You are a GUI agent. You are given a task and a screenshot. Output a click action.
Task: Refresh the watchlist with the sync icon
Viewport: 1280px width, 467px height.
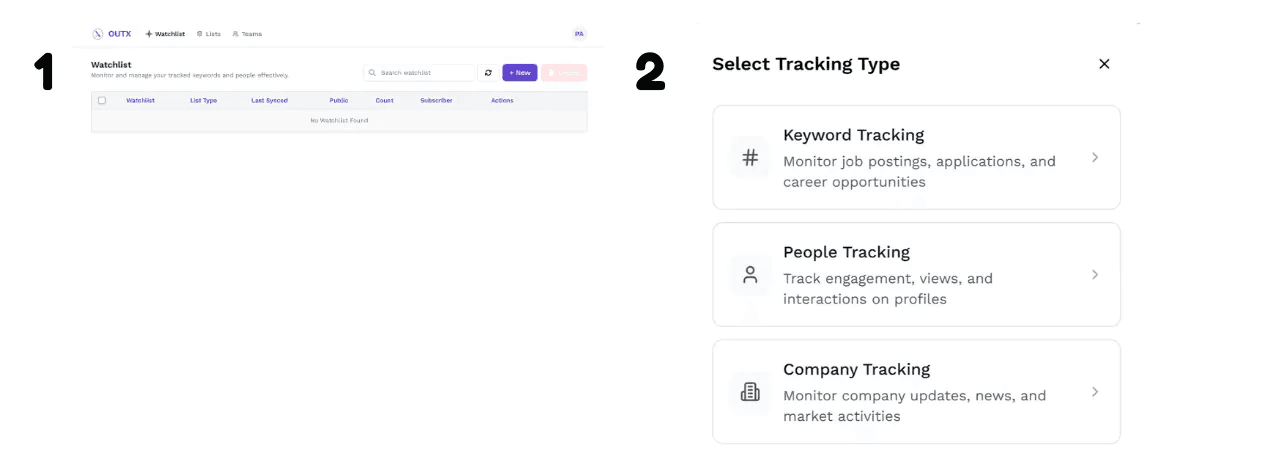pyautogui.click(x=488, y=73)
